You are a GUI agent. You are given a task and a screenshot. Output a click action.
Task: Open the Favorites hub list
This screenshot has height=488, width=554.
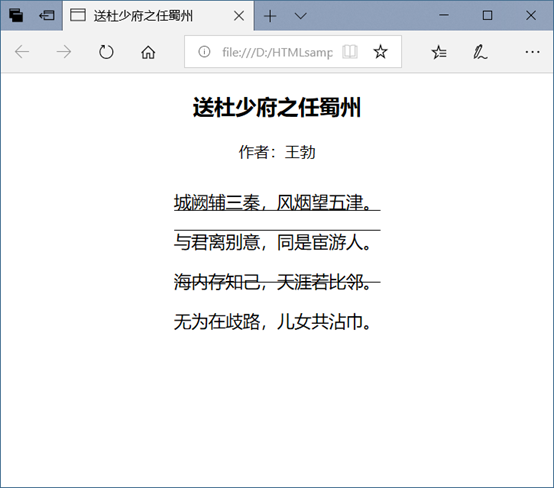point(439,52)
